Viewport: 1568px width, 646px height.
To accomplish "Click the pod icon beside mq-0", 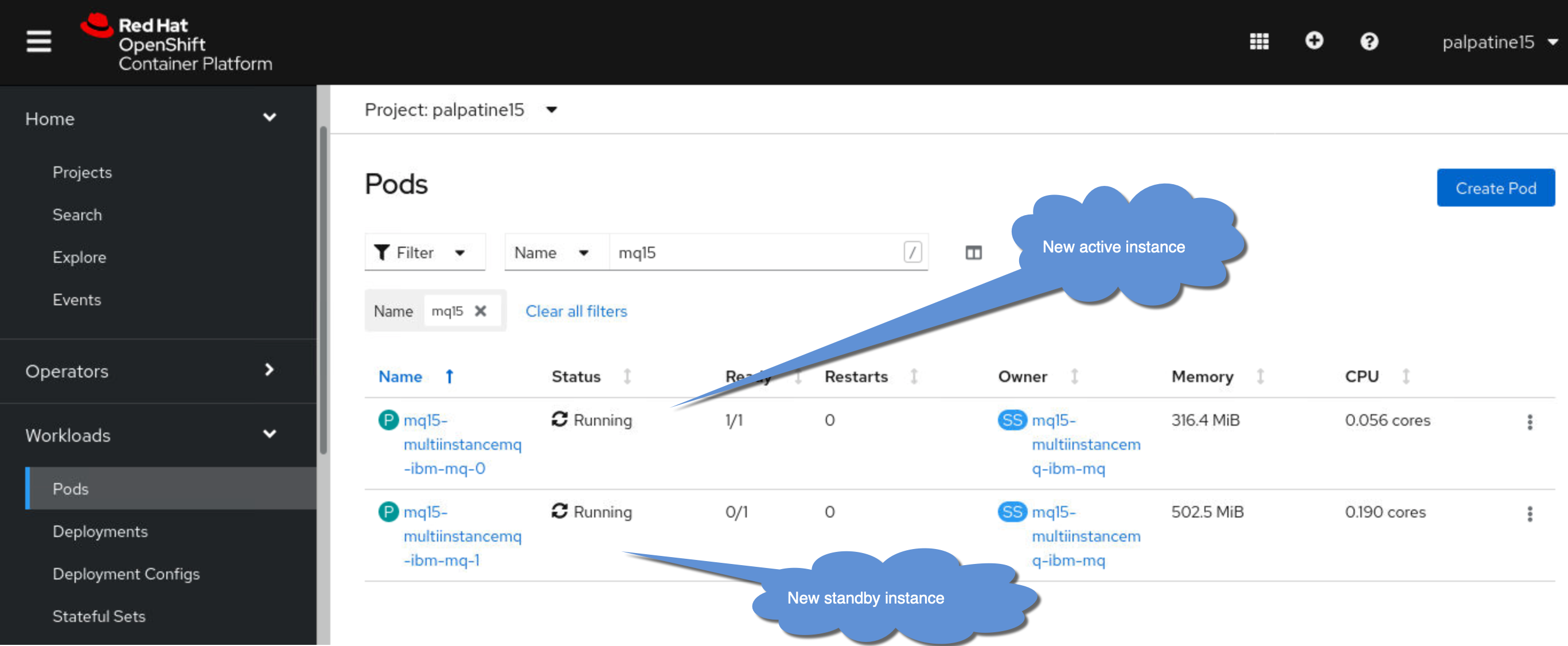I will point(388,420).
